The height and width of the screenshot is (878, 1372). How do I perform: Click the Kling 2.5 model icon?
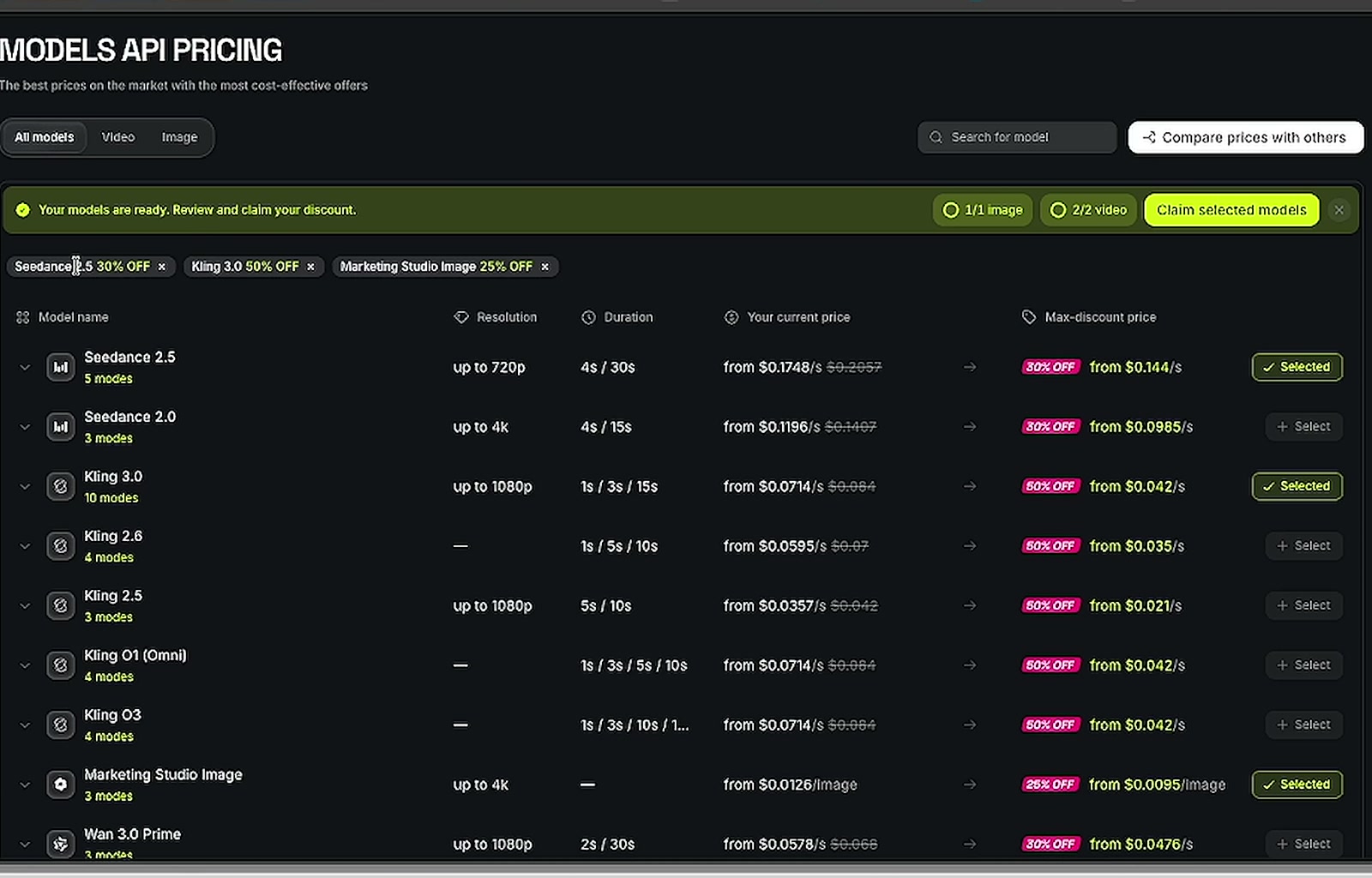pyautogui.click(x=61, y=606)
